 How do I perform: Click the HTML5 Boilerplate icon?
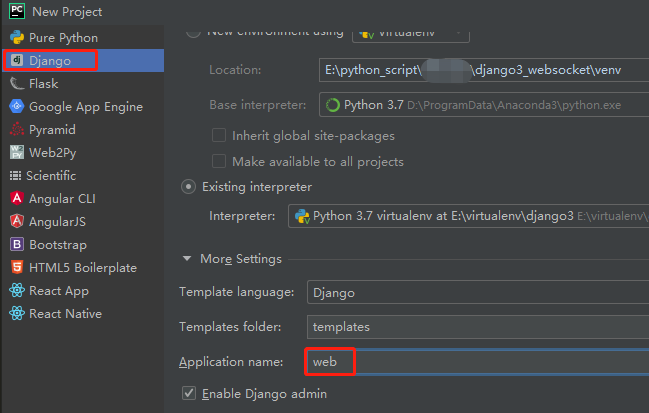coord(17,267)
